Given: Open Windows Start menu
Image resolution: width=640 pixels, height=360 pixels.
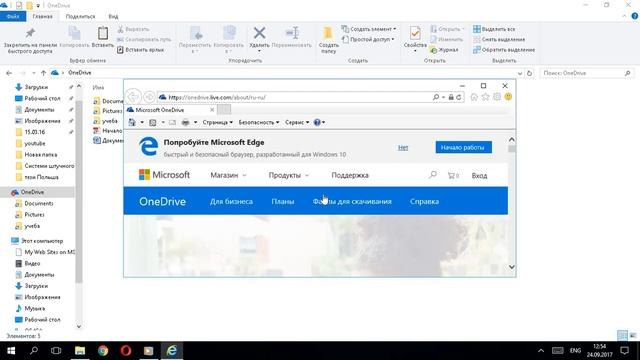Looking at the screenshot, I should click(x=11, y=351).
